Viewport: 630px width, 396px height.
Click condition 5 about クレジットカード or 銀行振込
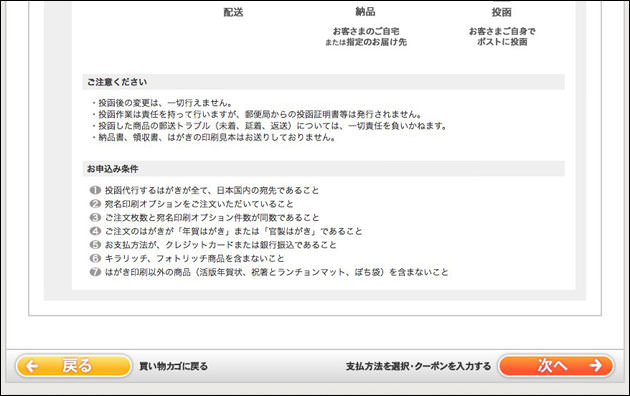pos(221,245)
